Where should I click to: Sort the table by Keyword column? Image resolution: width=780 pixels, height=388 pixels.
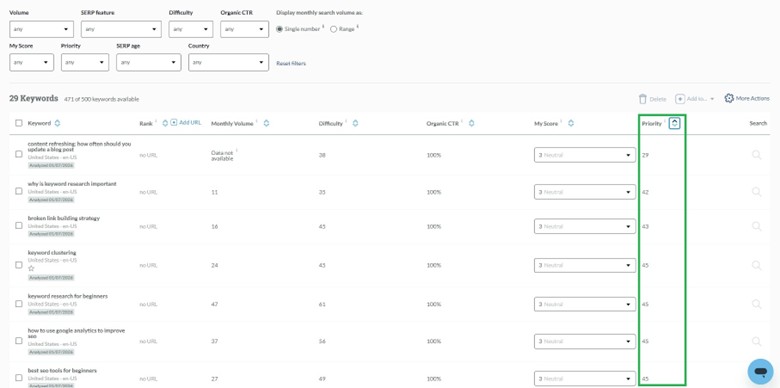(x=57, y=123)
